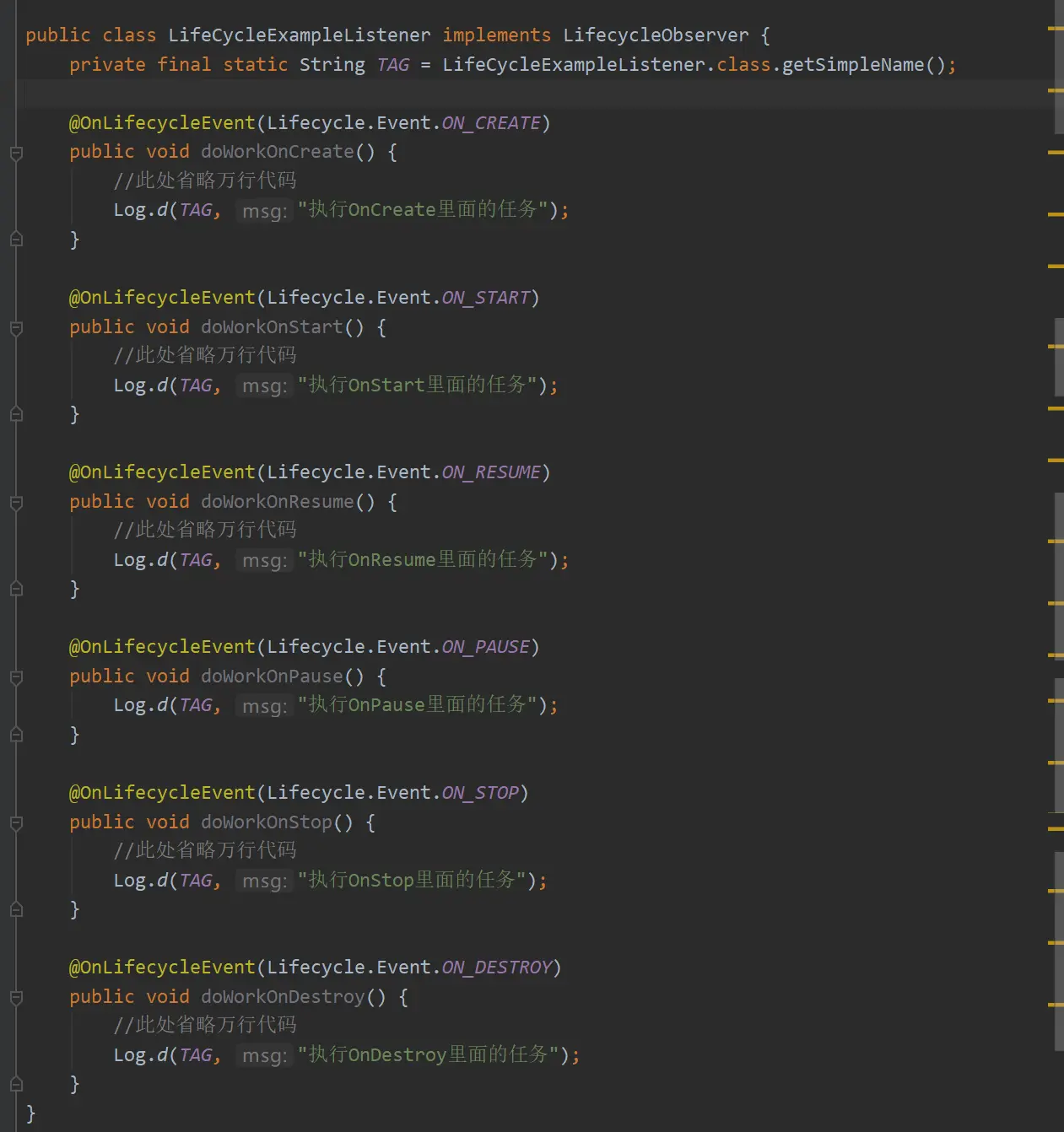Click the @OnLifecycleEvent annotation above doWorkOnPause
The width and height of the screenshot is (1064, 1132).
point(162,647)
